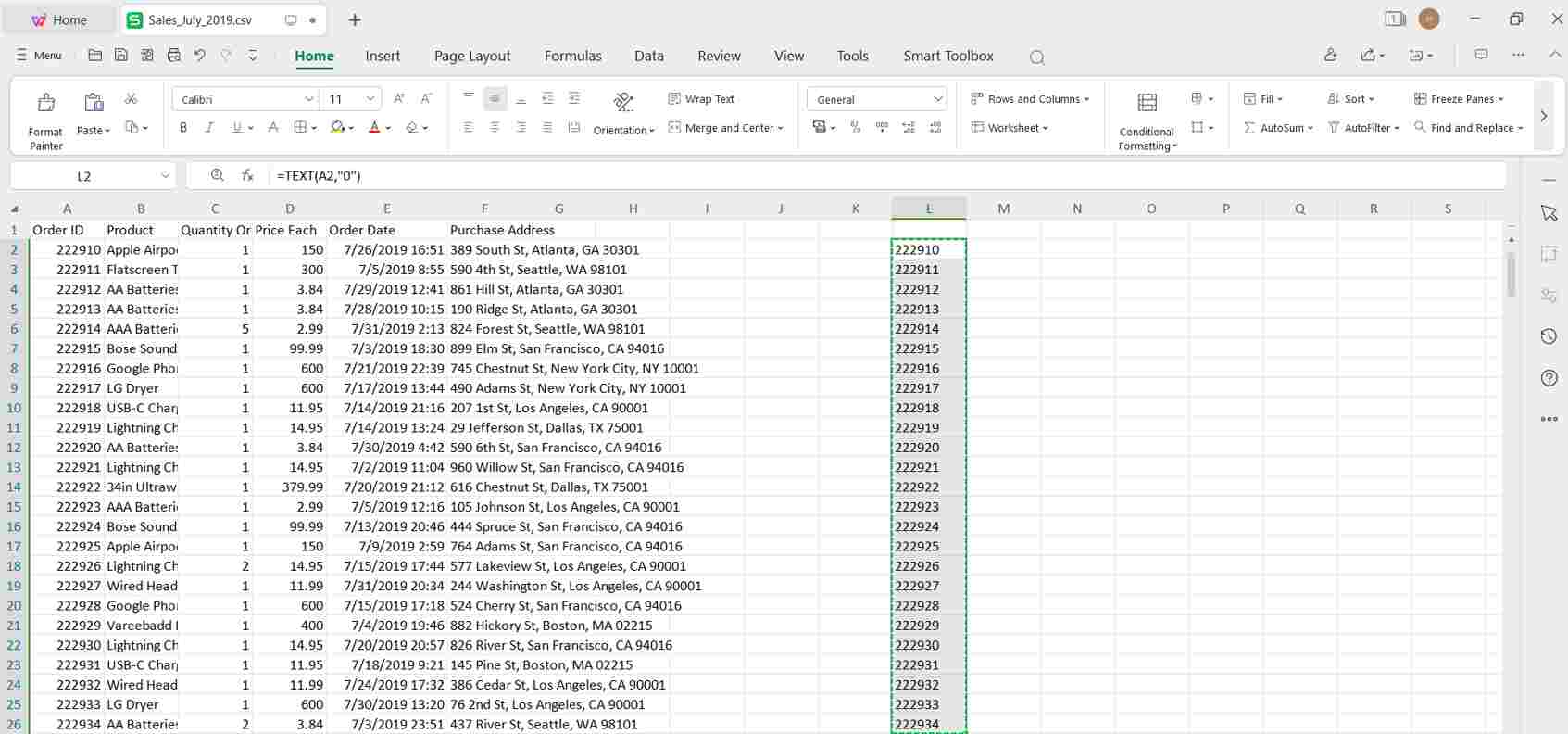This screenshot has width=1568, height=734.
Task: Align text to bottom of cell
Action: [521, 98]
